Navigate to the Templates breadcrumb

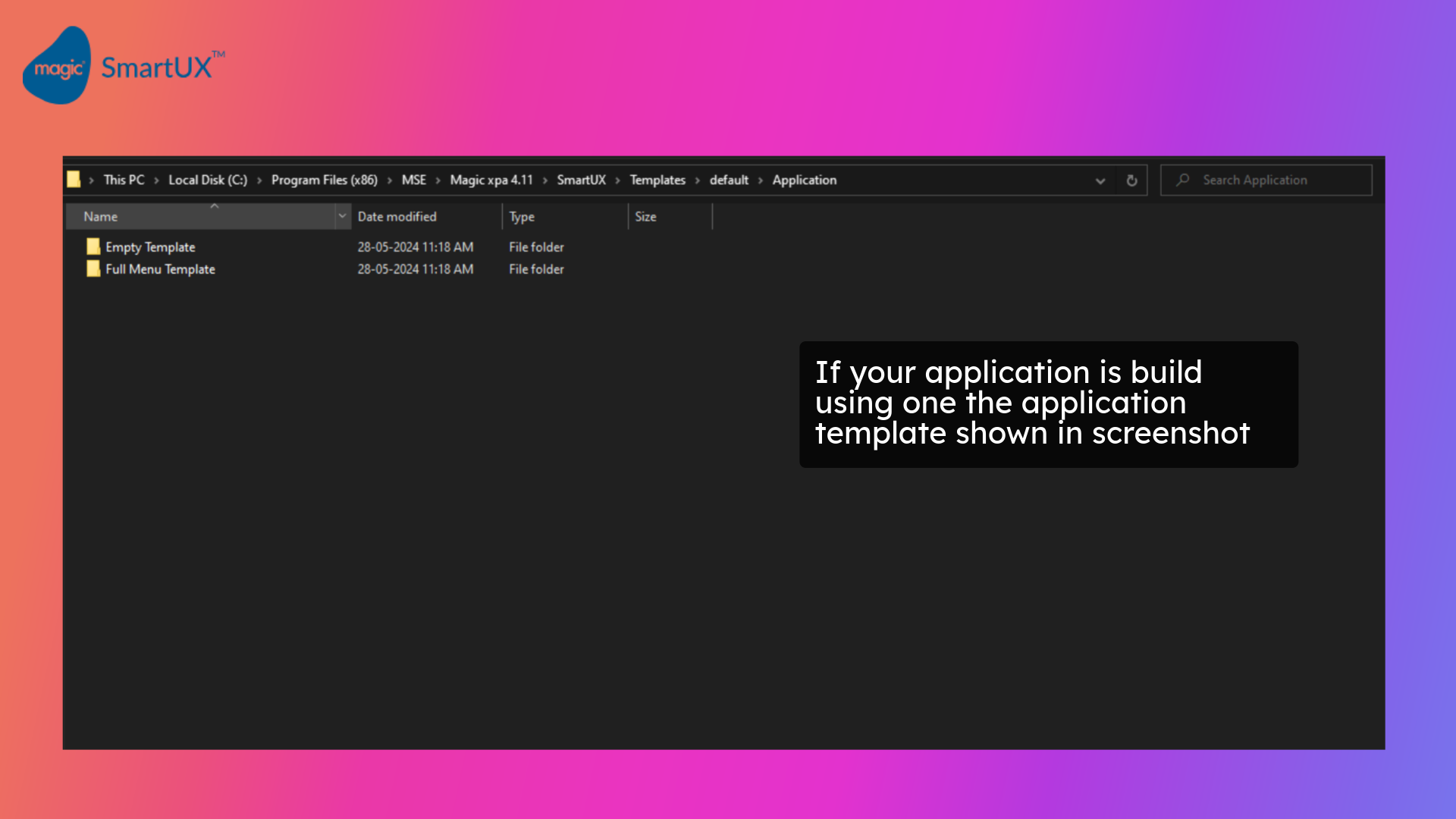[657, 180]
